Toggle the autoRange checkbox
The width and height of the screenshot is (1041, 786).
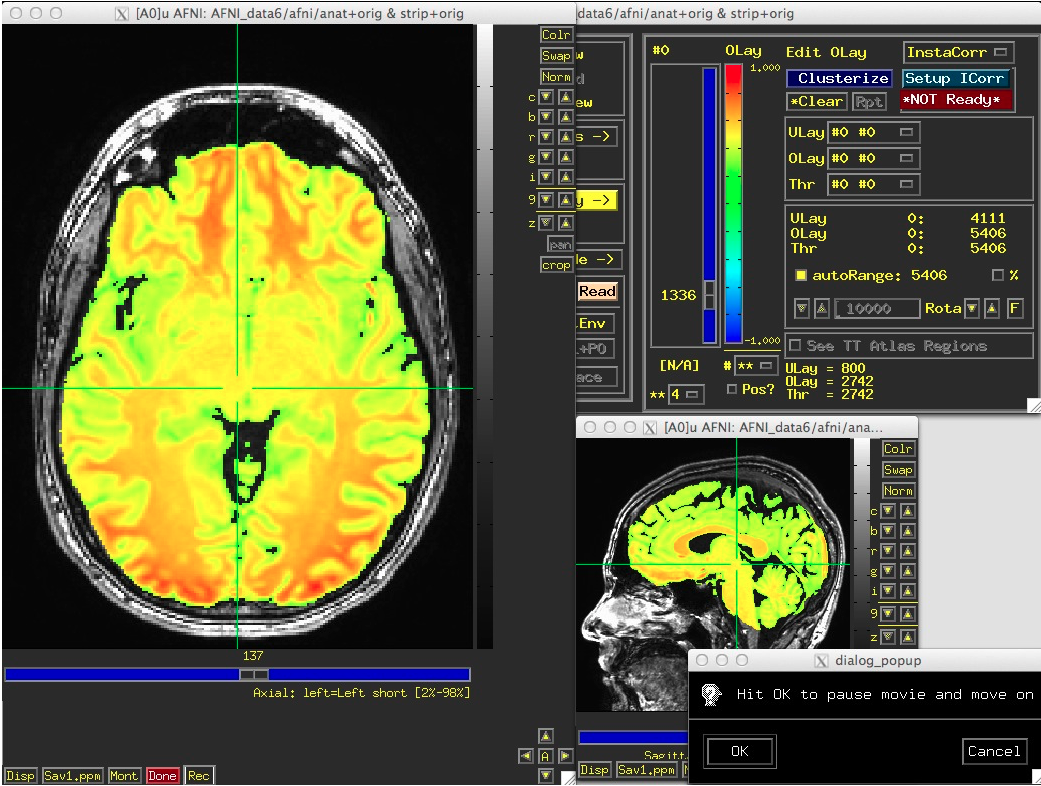click(801, 275)
